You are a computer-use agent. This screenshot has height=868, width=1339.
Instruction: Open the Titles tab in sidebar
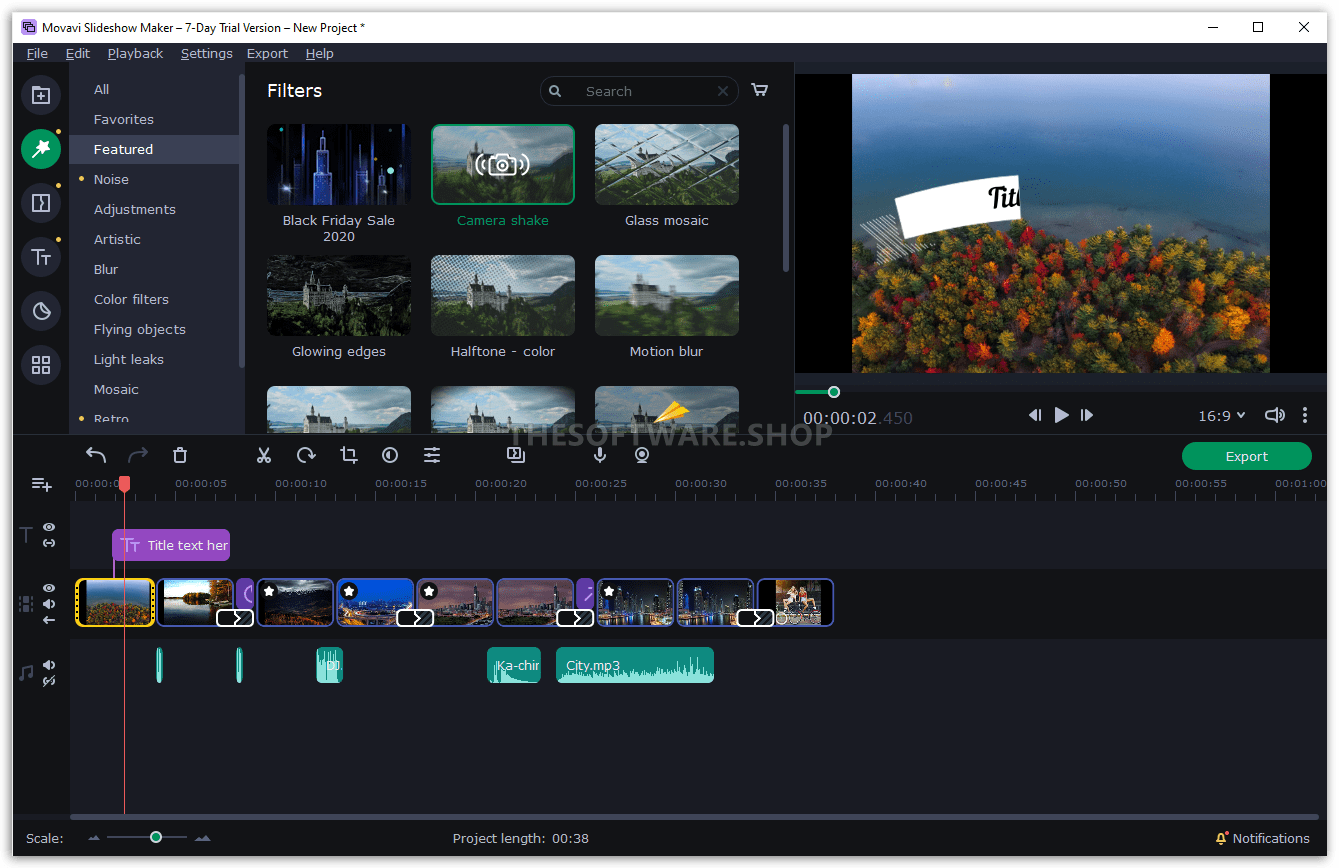pos(41,257)
